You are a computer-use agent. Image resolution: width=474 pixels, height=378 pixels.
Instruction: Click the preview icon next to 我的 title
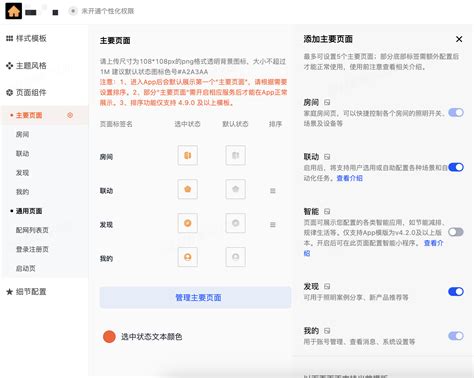327,331
